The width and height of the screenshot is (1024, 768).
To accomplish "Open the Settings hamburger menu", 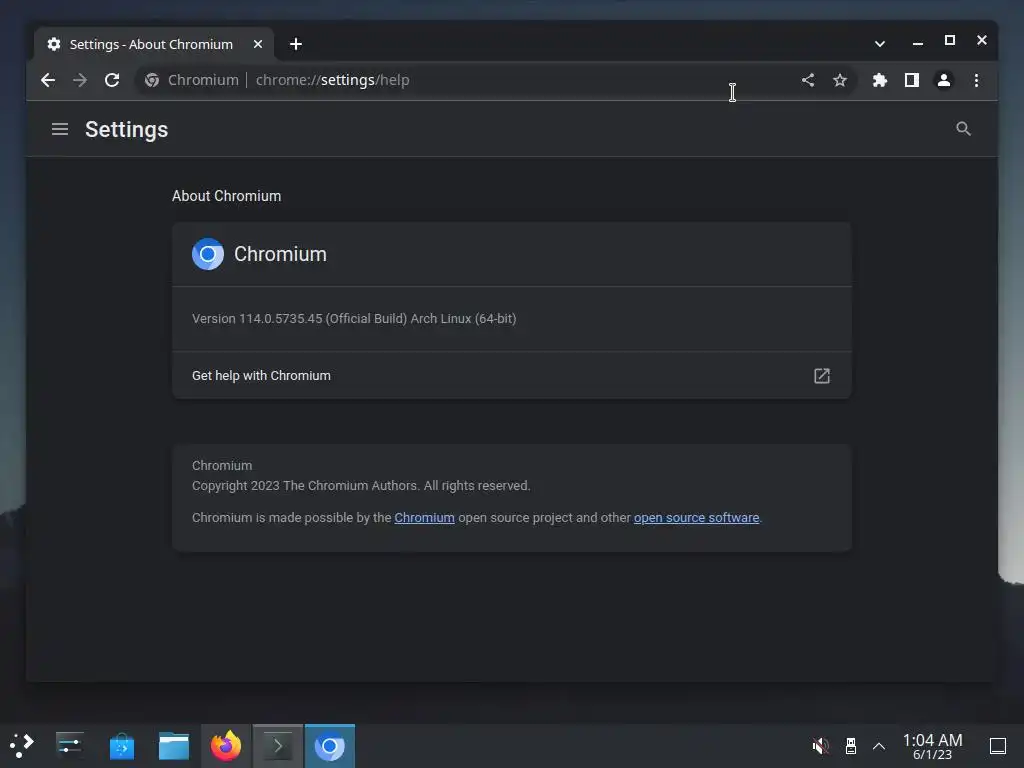I will (x=60, y=129).
